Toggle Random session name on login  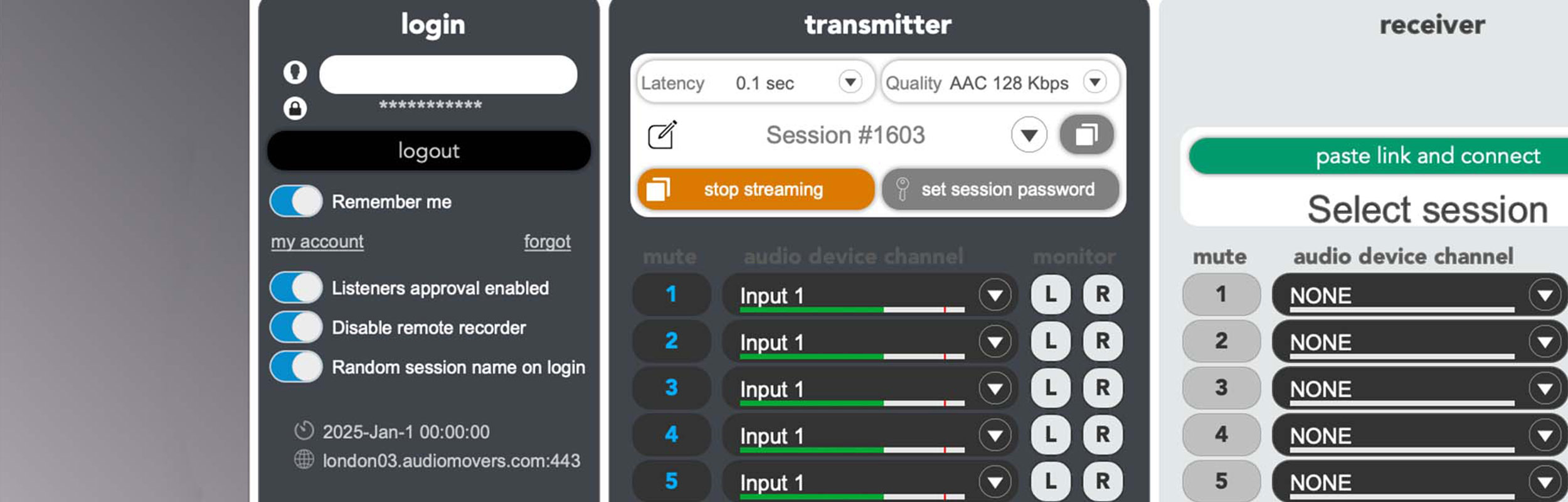[296, 367]
